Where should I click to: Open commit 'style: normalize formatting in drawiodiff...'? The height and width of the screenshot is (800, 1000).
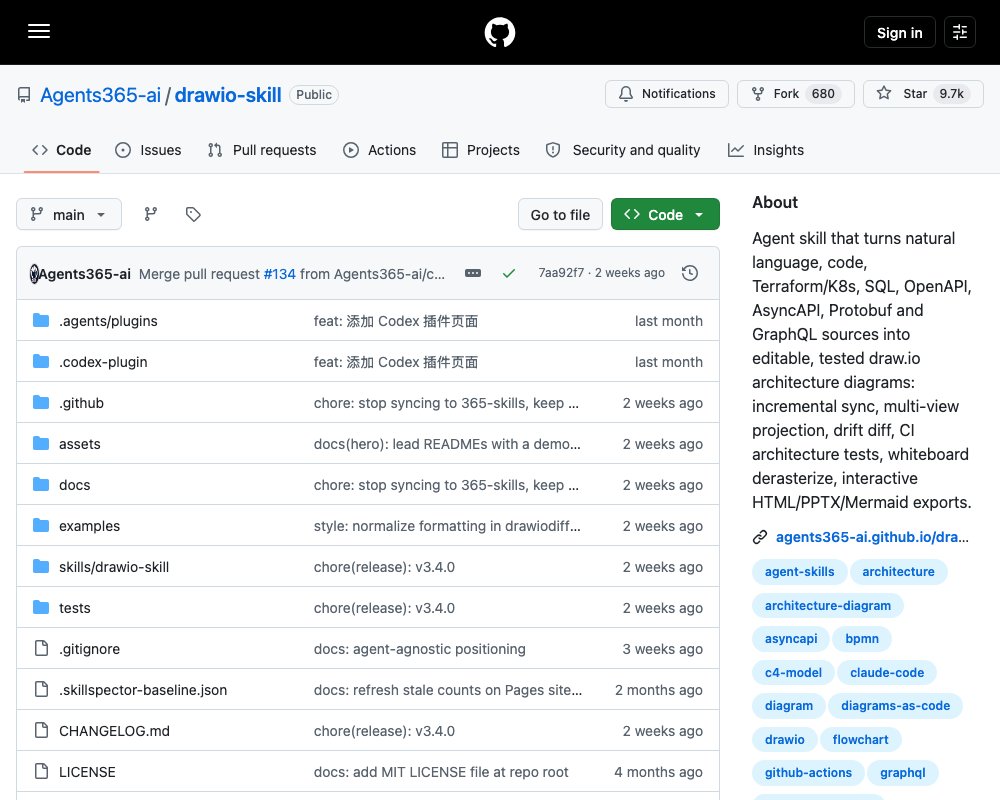(447, 526)
